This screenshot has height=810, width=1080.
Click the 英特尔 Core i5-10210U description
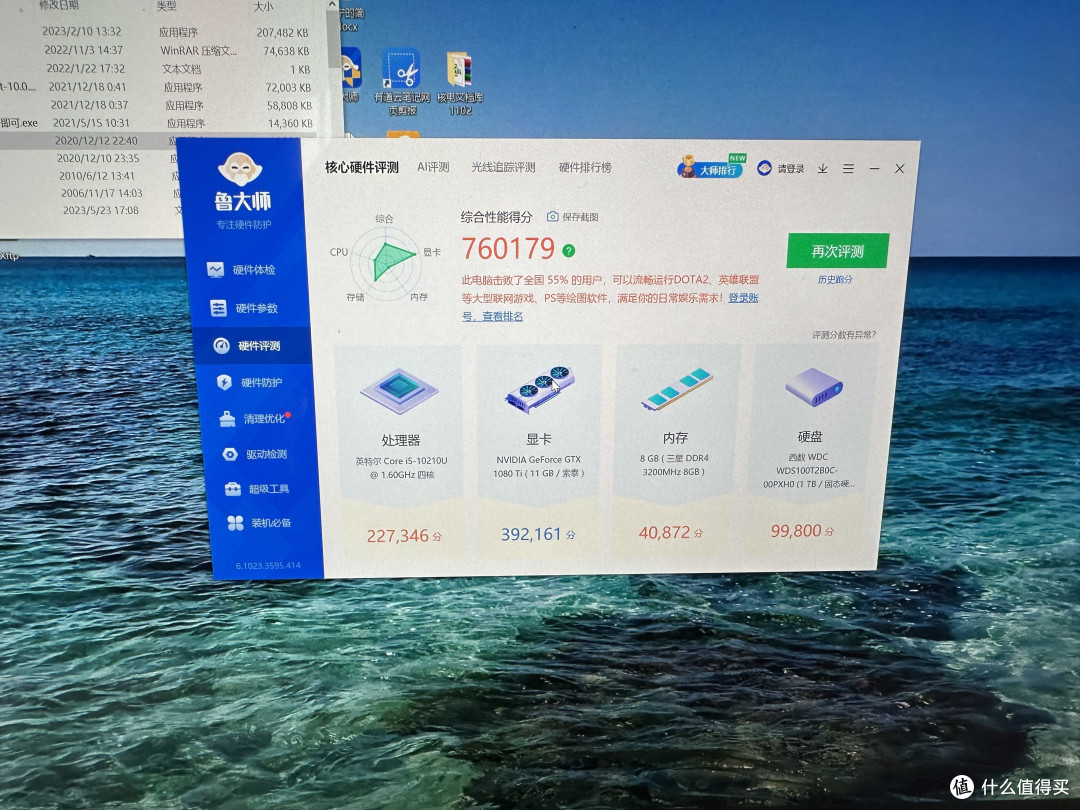point(402,468)
